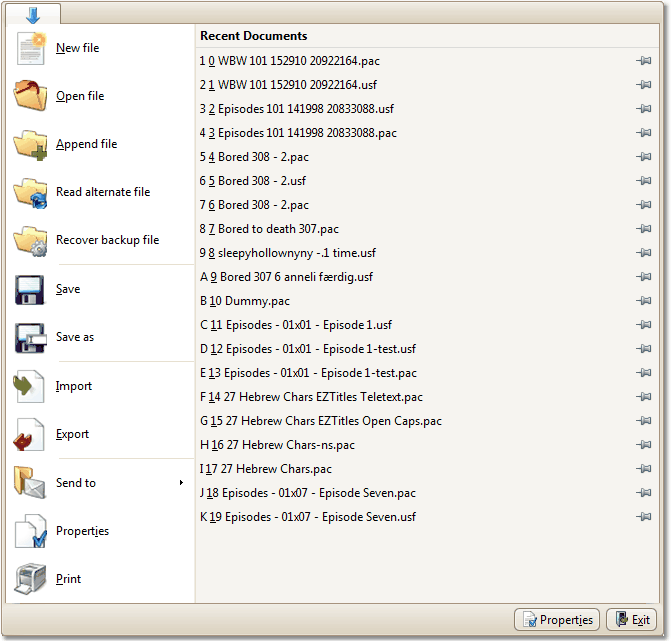Click the Properties checkmark page icon in menu
Viewport: 671px width, 643px height.
[x=30, y=531]
